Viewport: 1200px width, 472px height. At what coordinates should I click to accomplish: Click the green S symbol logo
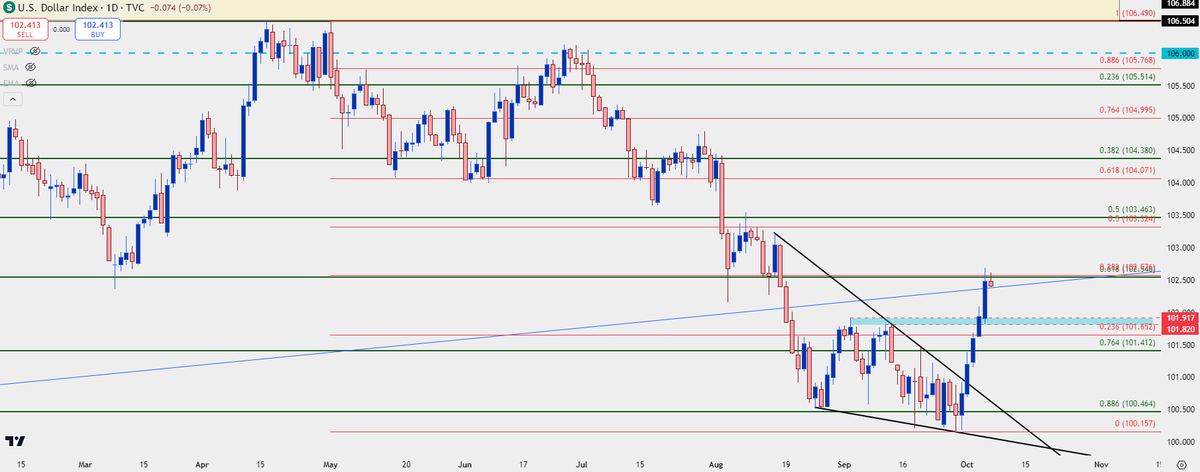pyautogui.click(x=9, y=6)
